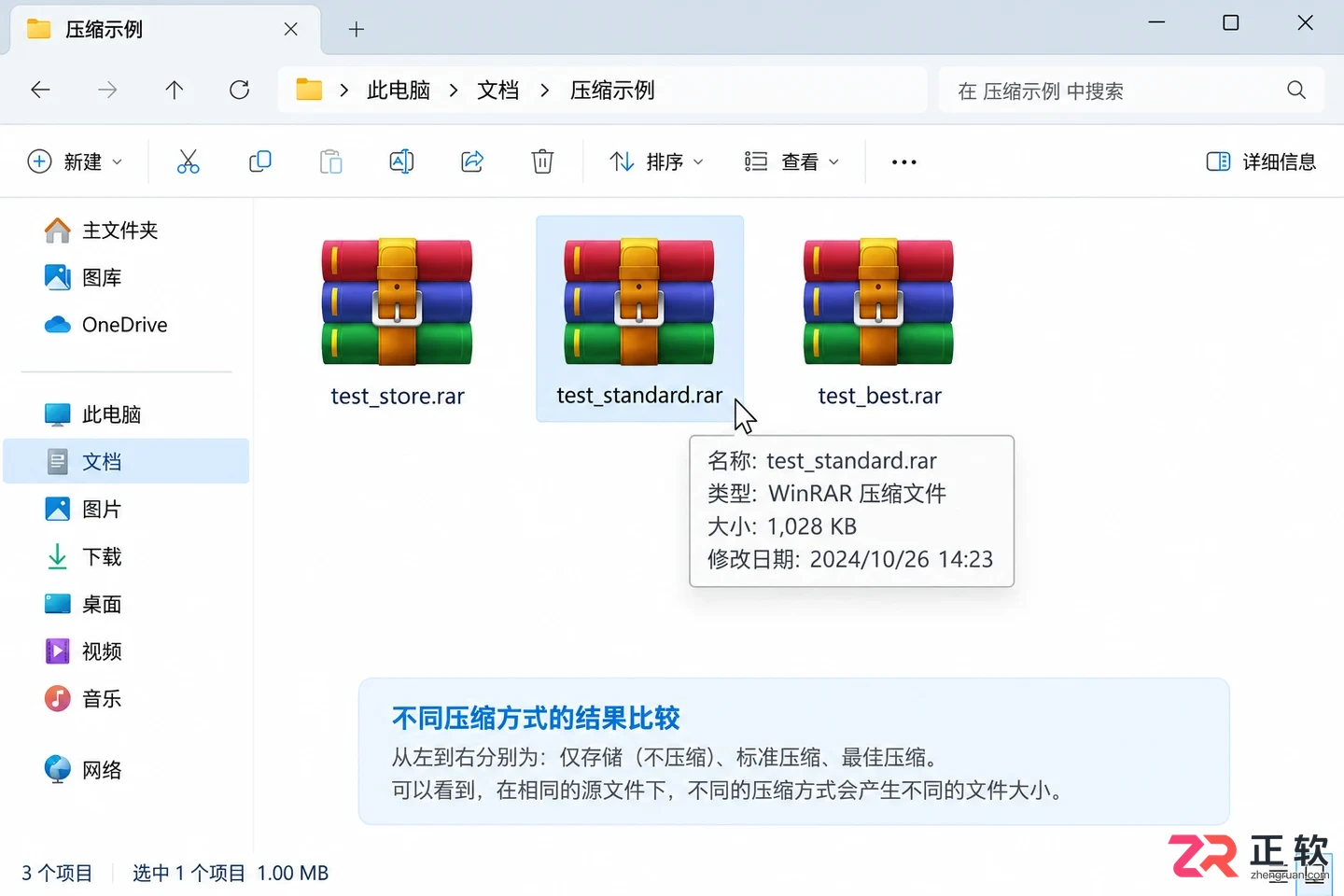The width and height of the screenshot is (1344, 896).
Task: Open 图库 in the sidebar
Action: point(127,277)
